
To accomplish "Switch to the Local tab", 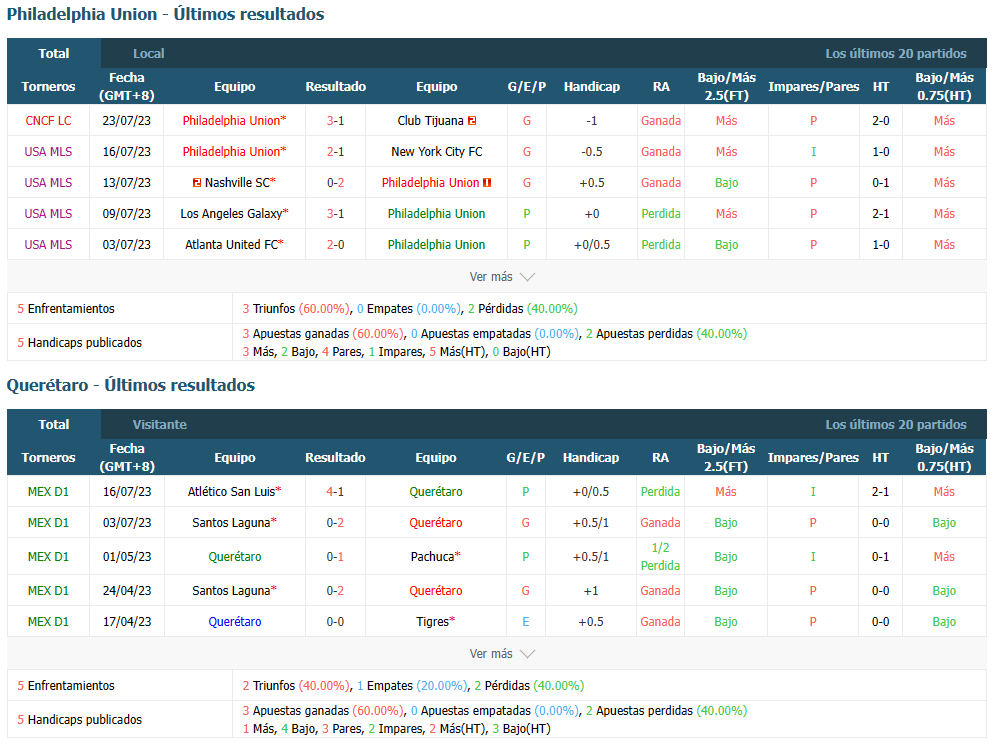I will pos(149,53).
